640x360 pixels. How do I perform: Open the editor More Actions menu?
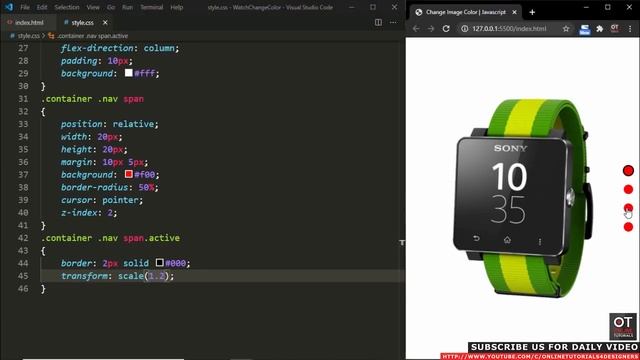click(393, 22)
